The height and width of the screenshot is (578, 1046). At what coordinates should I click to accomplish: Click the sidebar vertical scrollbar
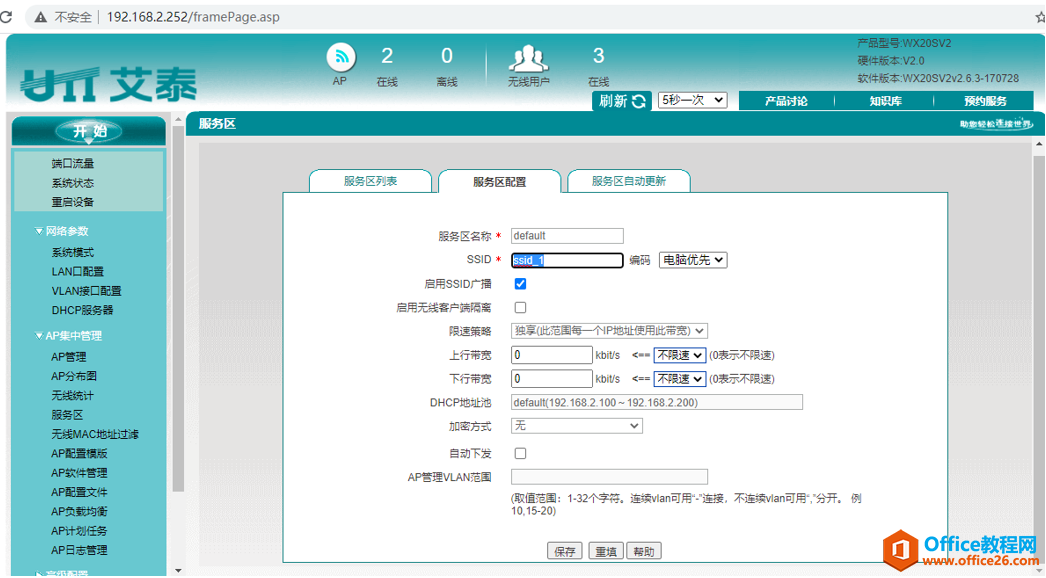click(x=178, y=307)
